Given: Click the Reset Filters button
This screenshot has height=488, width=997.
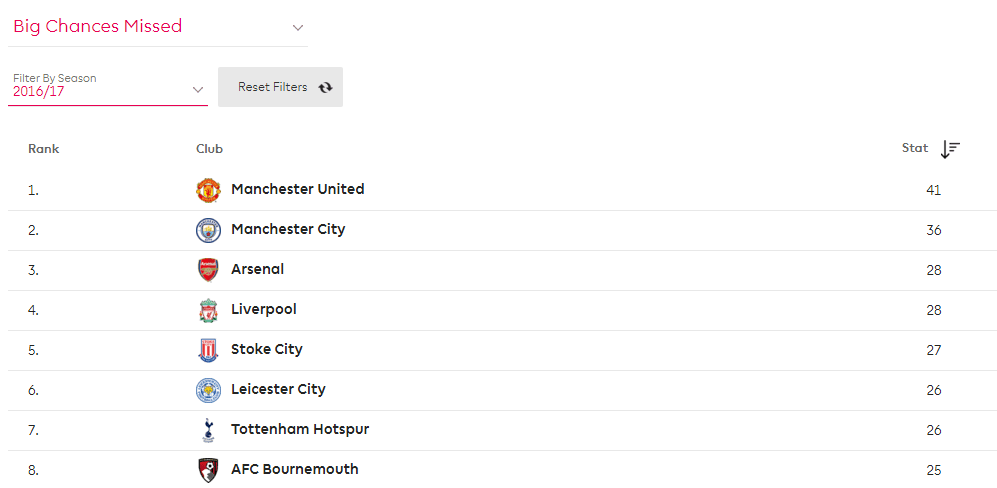Looking at the screenshot, I should 280,87.
